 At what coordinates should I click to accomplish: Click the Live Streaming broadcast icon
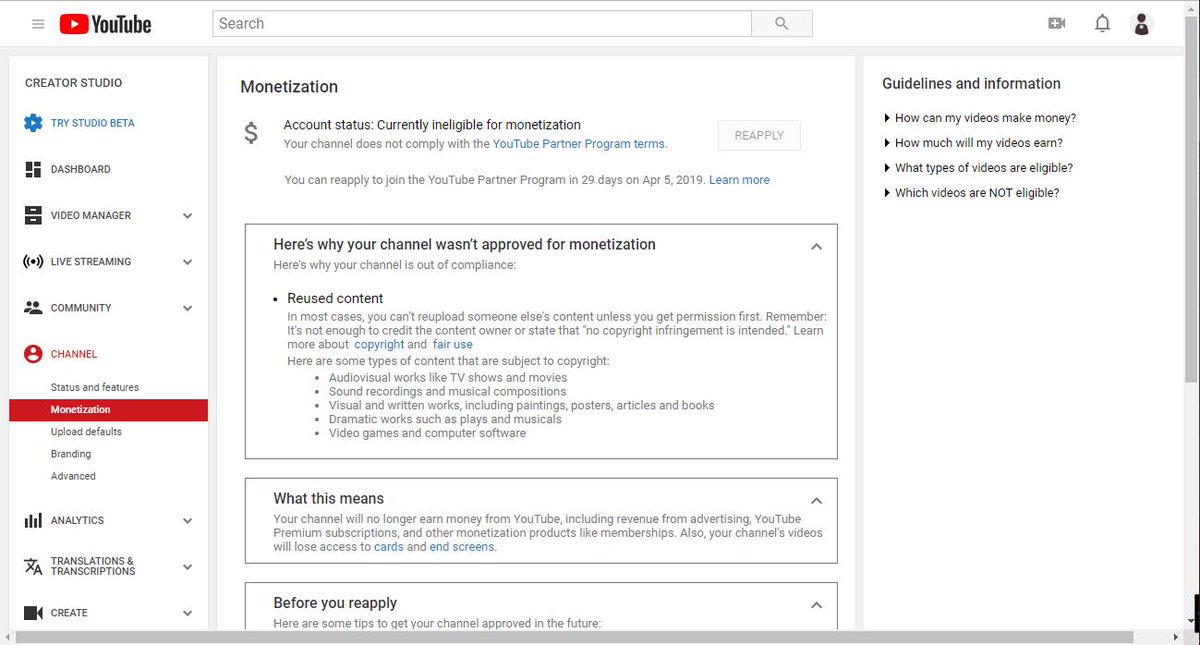coord(33,262)
